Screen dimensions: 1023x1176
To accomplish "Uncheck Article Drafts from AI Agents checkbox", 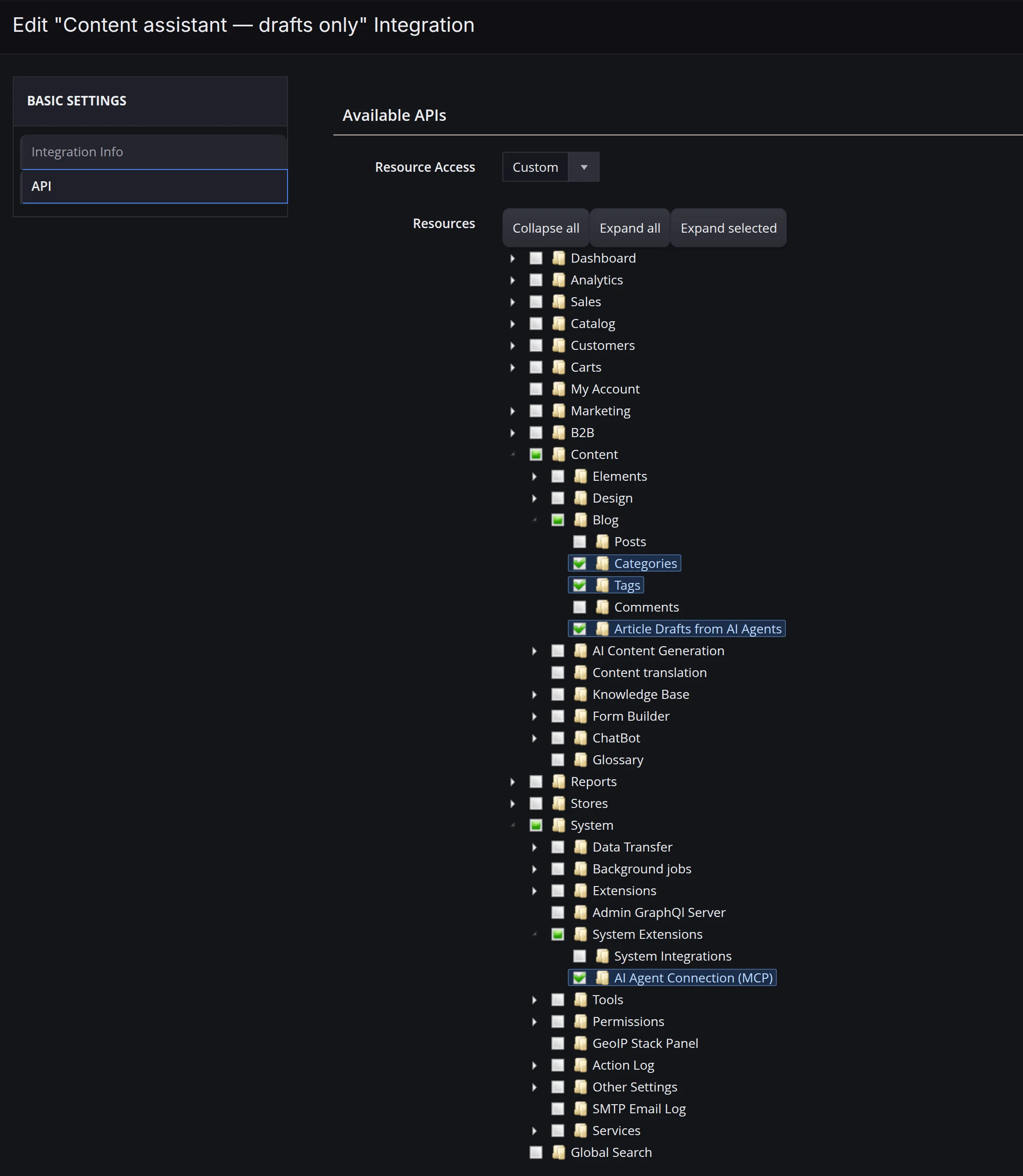I will [580, 629].
